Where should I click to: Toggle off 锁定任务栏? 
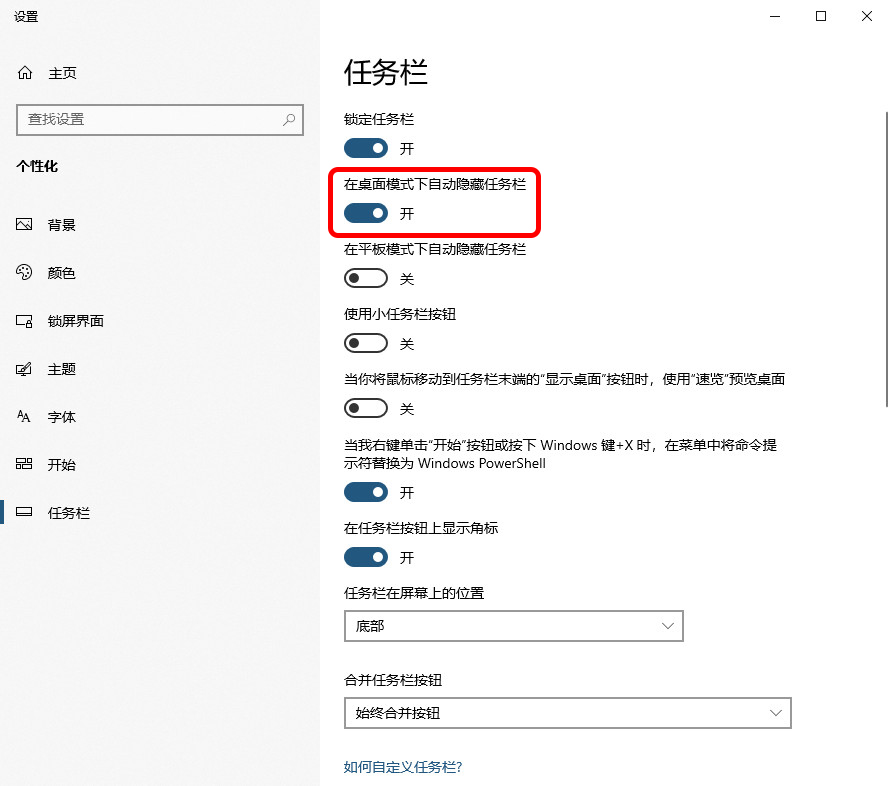365,147
